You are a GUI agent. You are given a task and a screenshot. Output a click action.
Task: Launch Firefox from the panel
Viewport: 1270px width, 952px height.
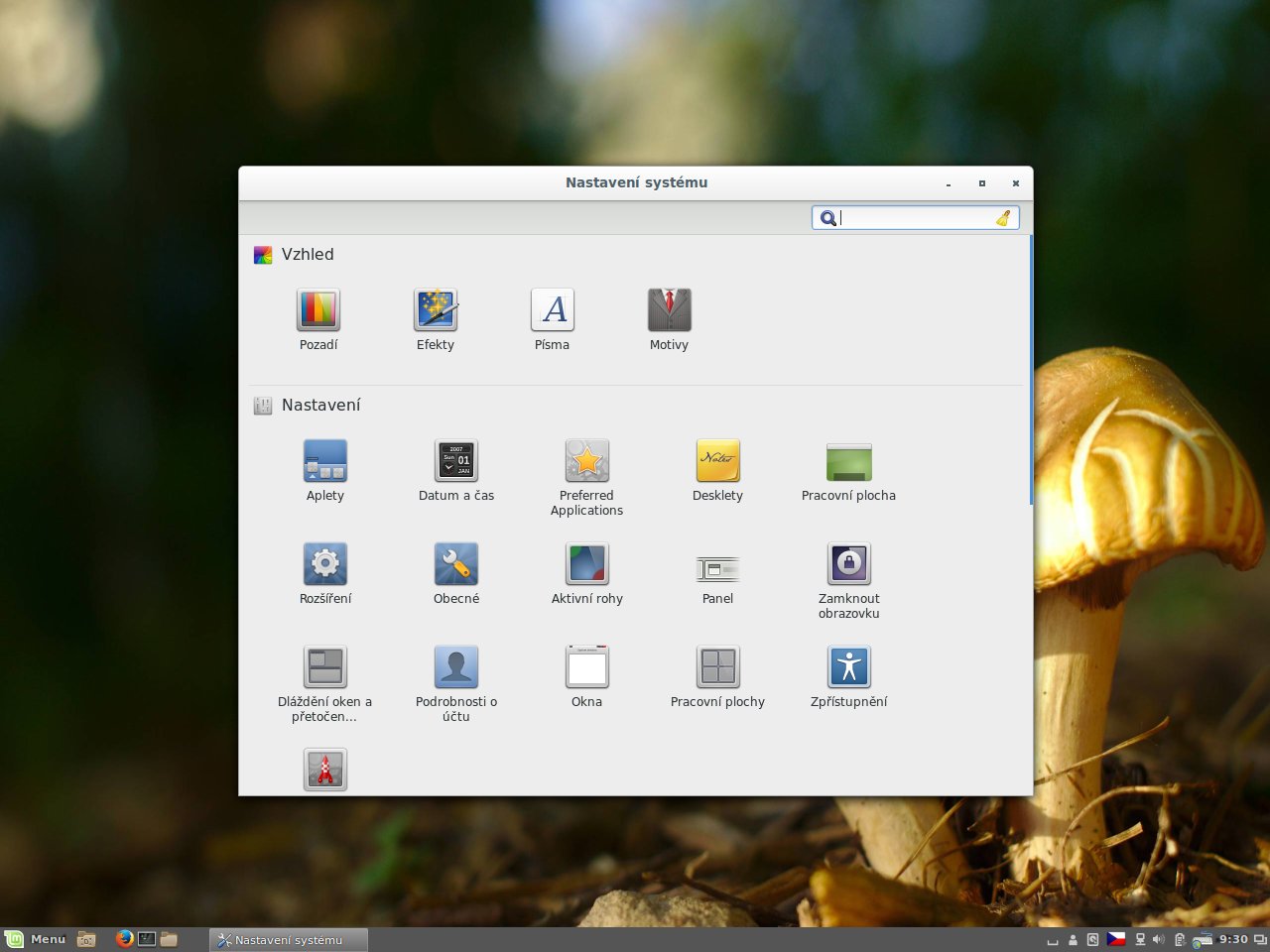click(124, 939)
